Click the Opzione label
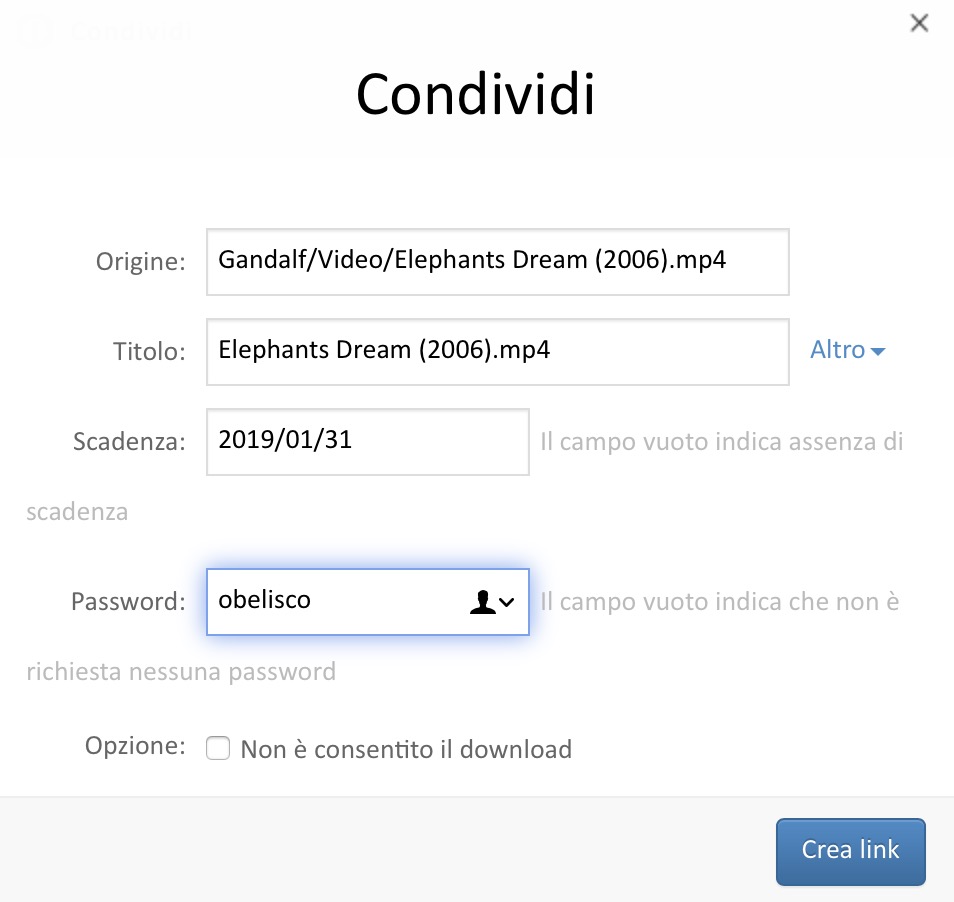Image resolution: width=954 pixels, height=902 pixels. coord(135,746)
